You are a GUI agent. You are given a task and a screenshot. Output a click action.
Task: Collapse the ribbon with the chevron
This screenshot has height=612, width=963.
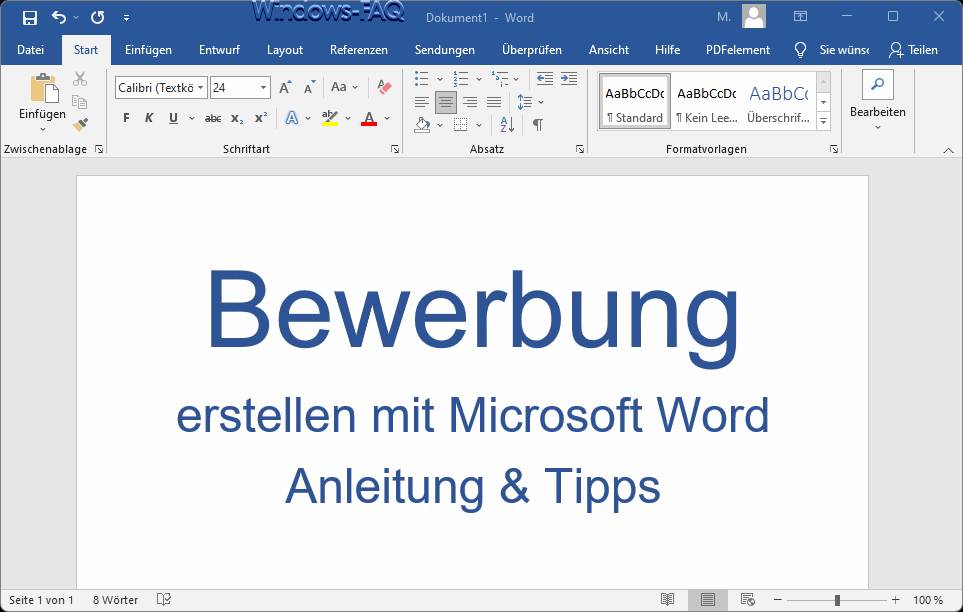coord(948,151)
